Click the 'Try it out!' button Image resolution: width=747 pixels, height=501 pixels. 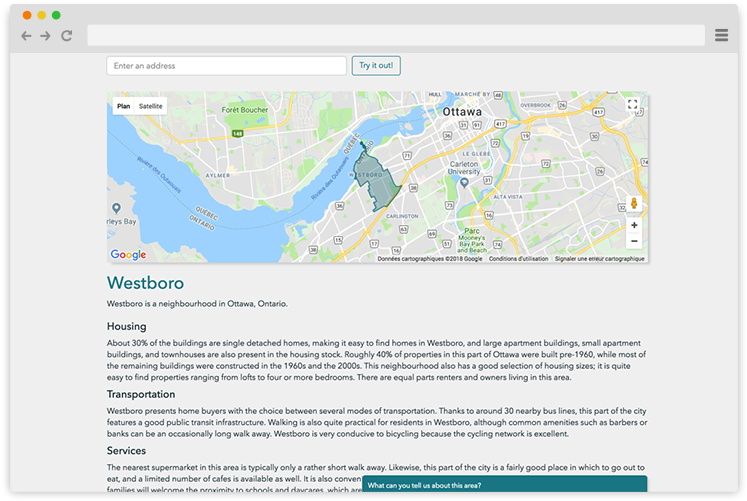(376, 66)
